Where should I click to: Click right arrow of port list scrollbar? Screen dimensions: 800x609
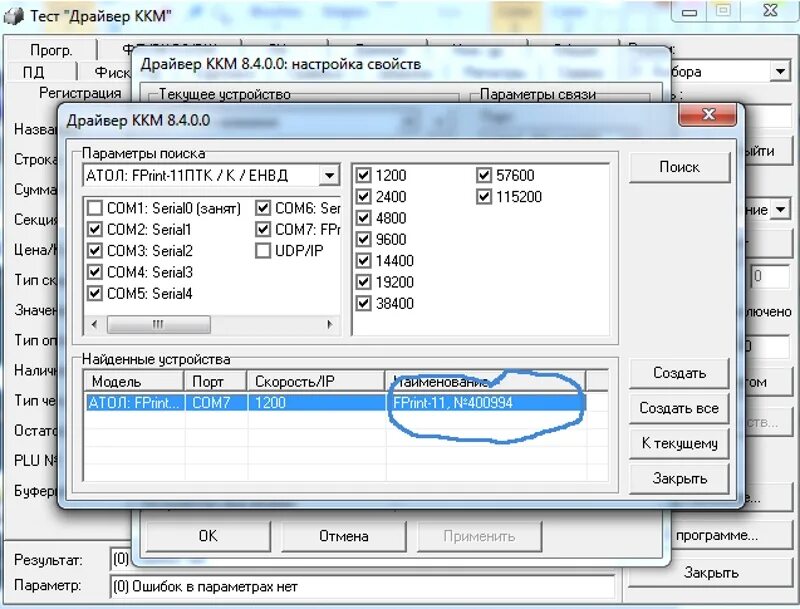click(x=330, y=324)
